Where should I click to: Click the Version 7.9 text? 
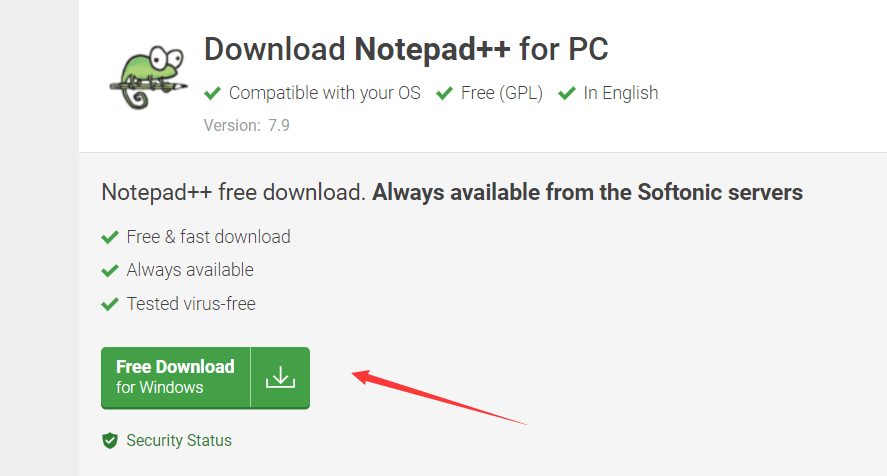[247, 125]
